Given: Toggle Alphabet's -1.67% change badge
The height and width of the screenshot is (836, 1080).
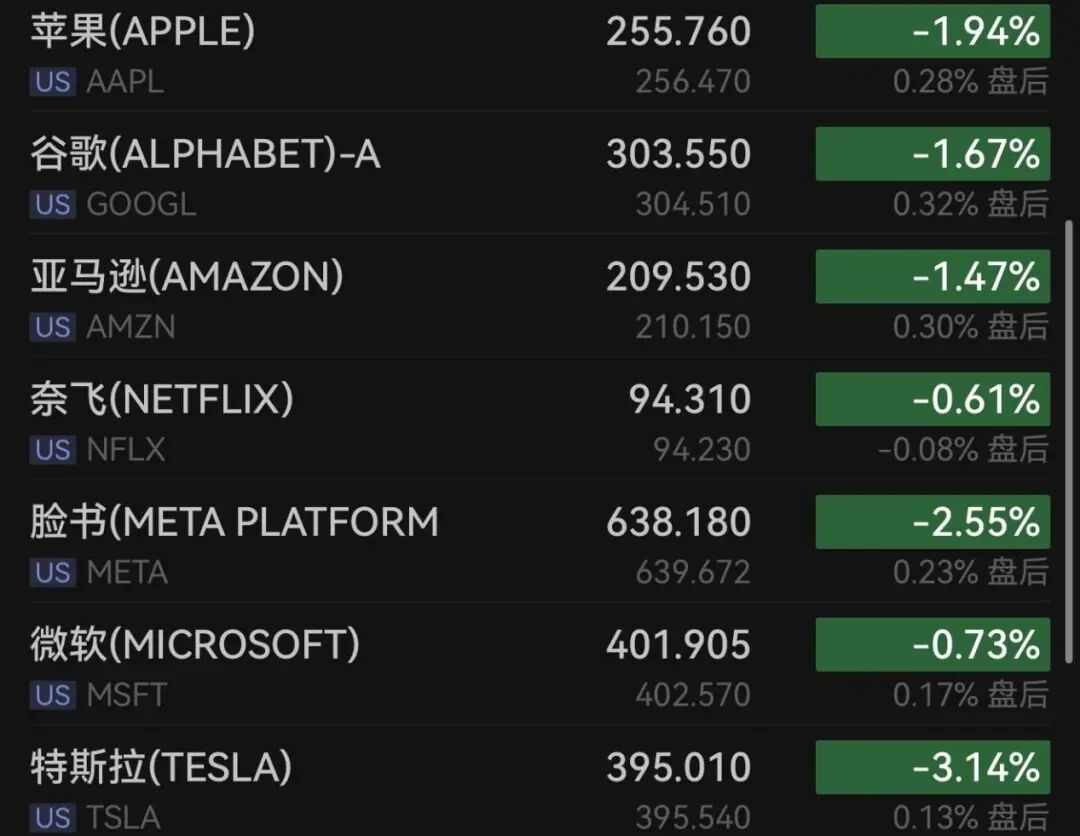Looking at the screenshot, I should point(932,155).
